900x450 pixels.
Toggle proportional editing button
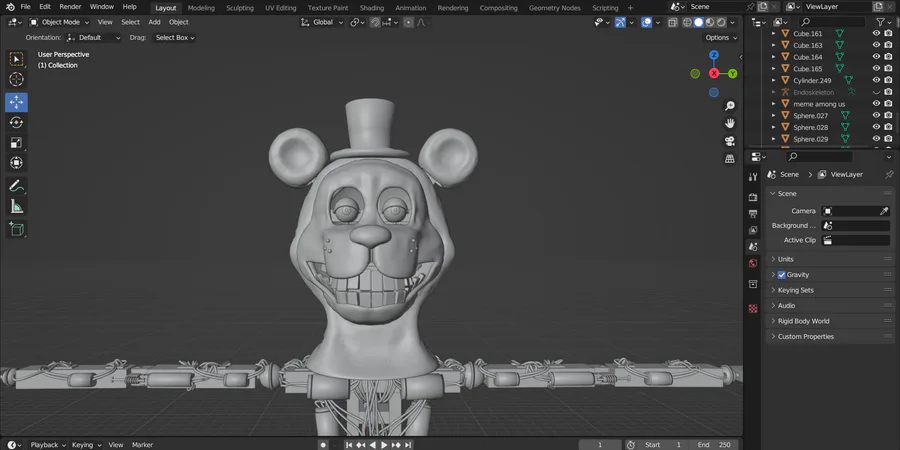tap(408, 22)
